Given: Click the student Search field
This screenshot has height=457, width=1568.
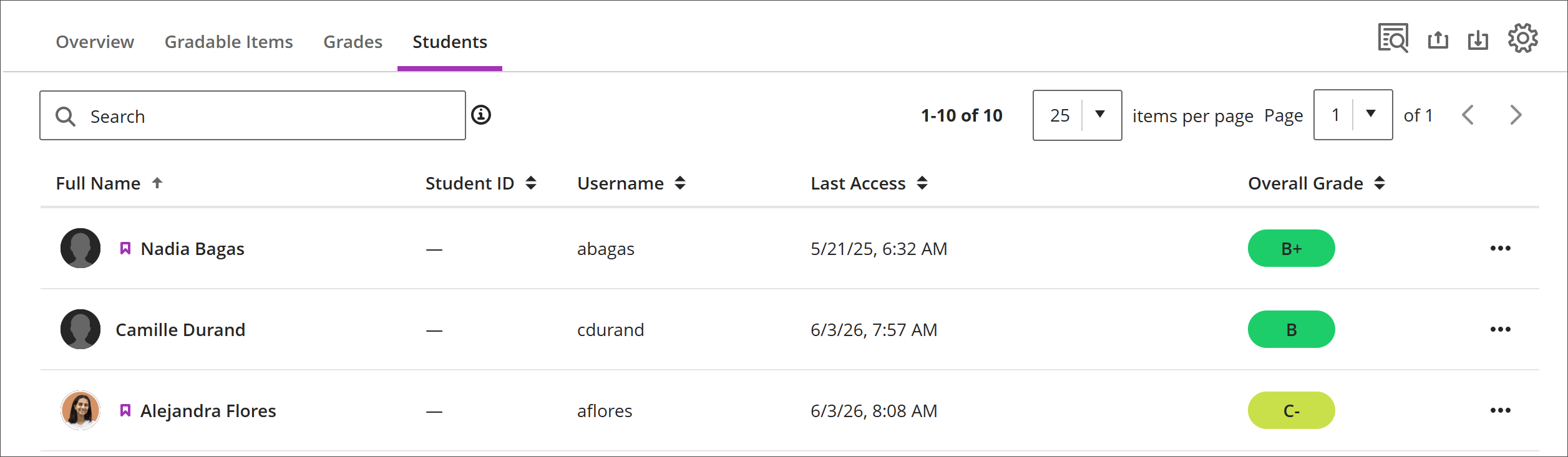Looking at the screenshot, I should click(253, 115).
